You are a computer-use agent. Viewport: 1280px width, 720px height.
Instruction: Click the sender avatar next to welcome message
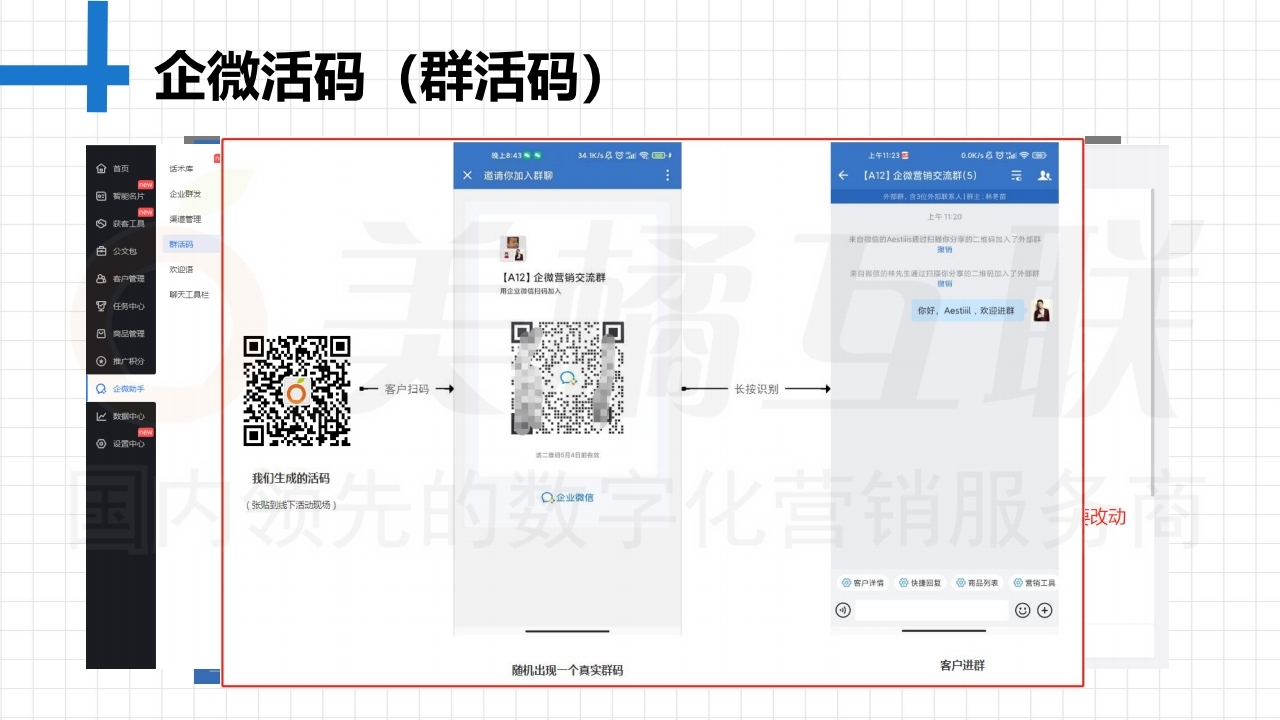coord(1043,310)
